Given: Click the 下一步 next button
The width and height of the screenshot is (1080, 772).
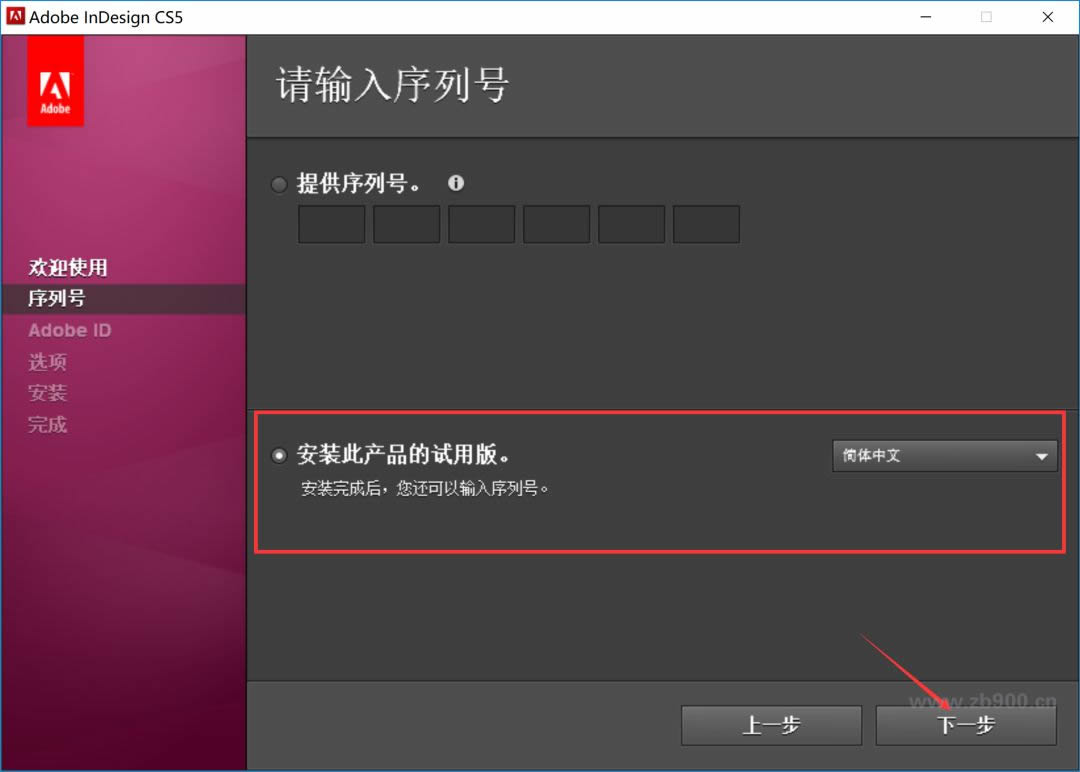Looking at the screenshot, I should click(965, 725).
